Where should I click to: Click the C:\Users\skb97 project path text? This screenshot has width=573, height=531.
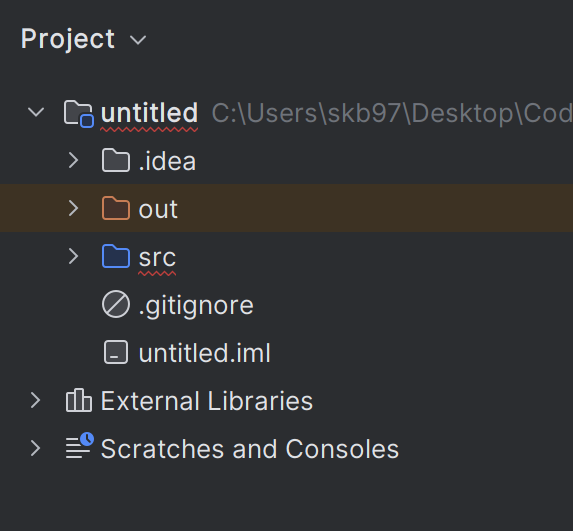pyautogui.click(x=392, y=113)
